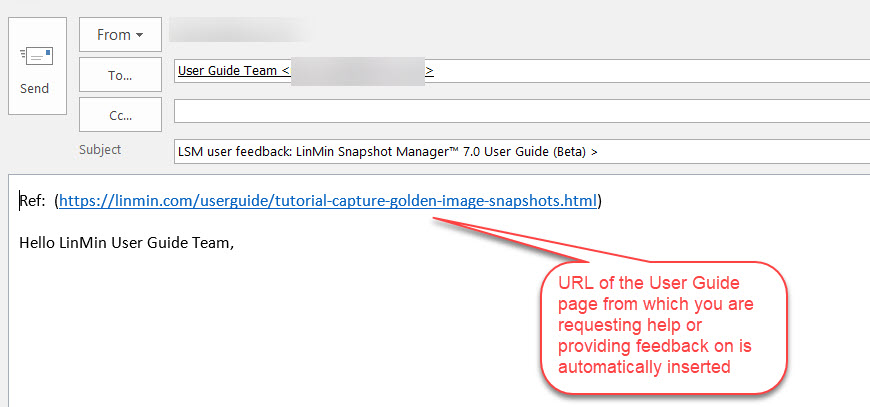Place cursor on the Hello LinMin greeting line

126,241
